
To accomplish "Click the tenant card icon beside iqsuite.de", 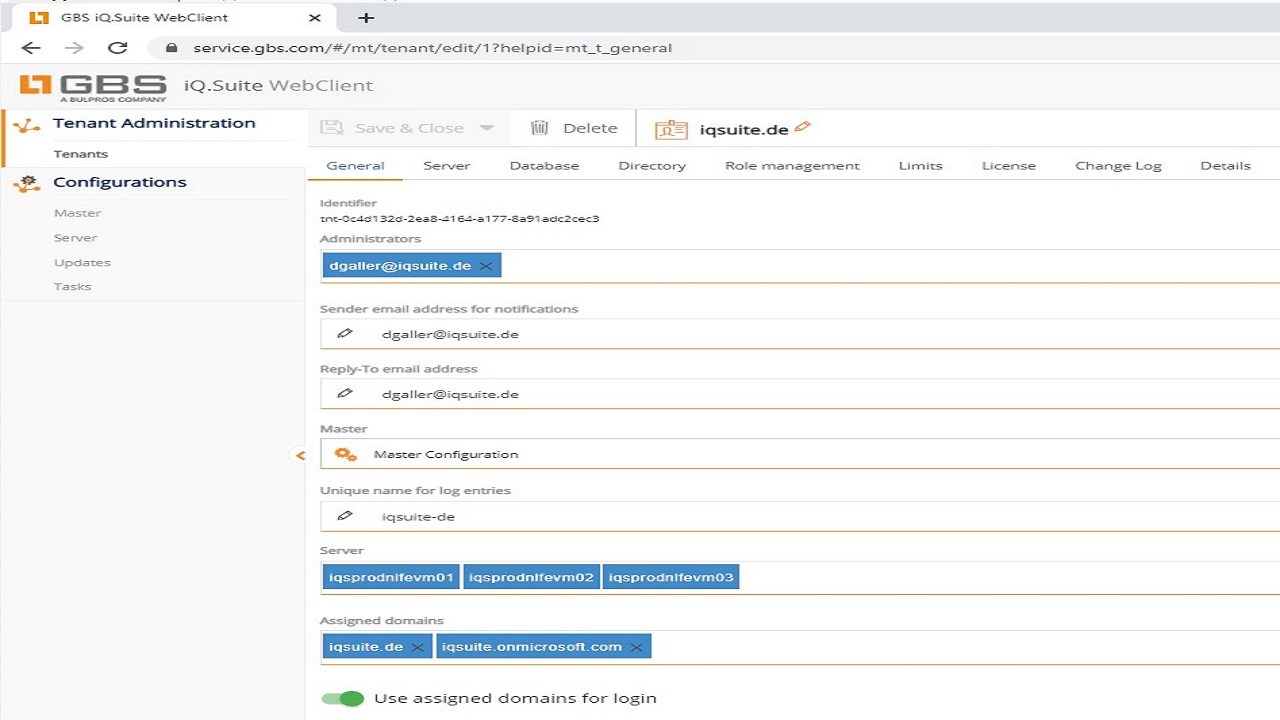I will click(x=671, y=130).
